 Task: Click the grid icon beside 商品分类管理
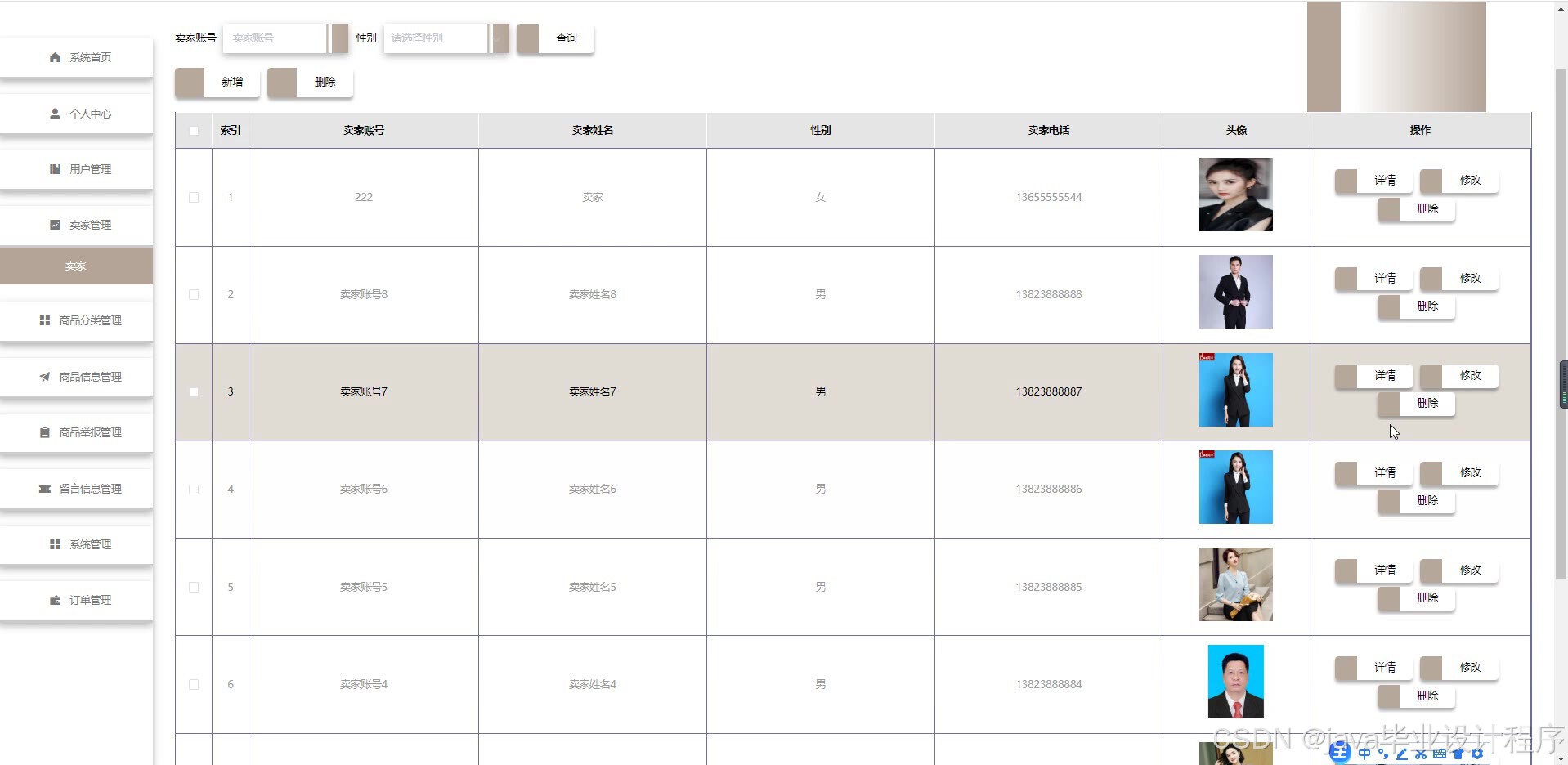(x=45, y=320)
